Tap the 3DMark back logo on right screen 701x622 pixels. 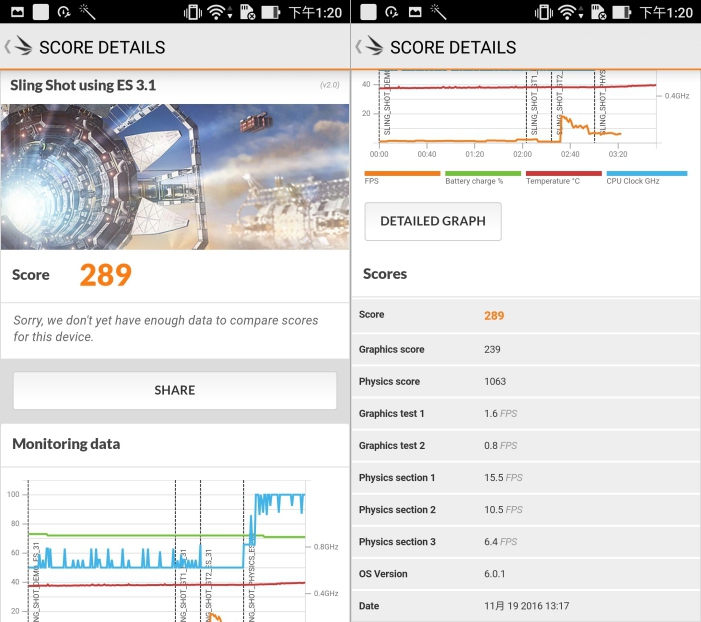click(371, 47)
